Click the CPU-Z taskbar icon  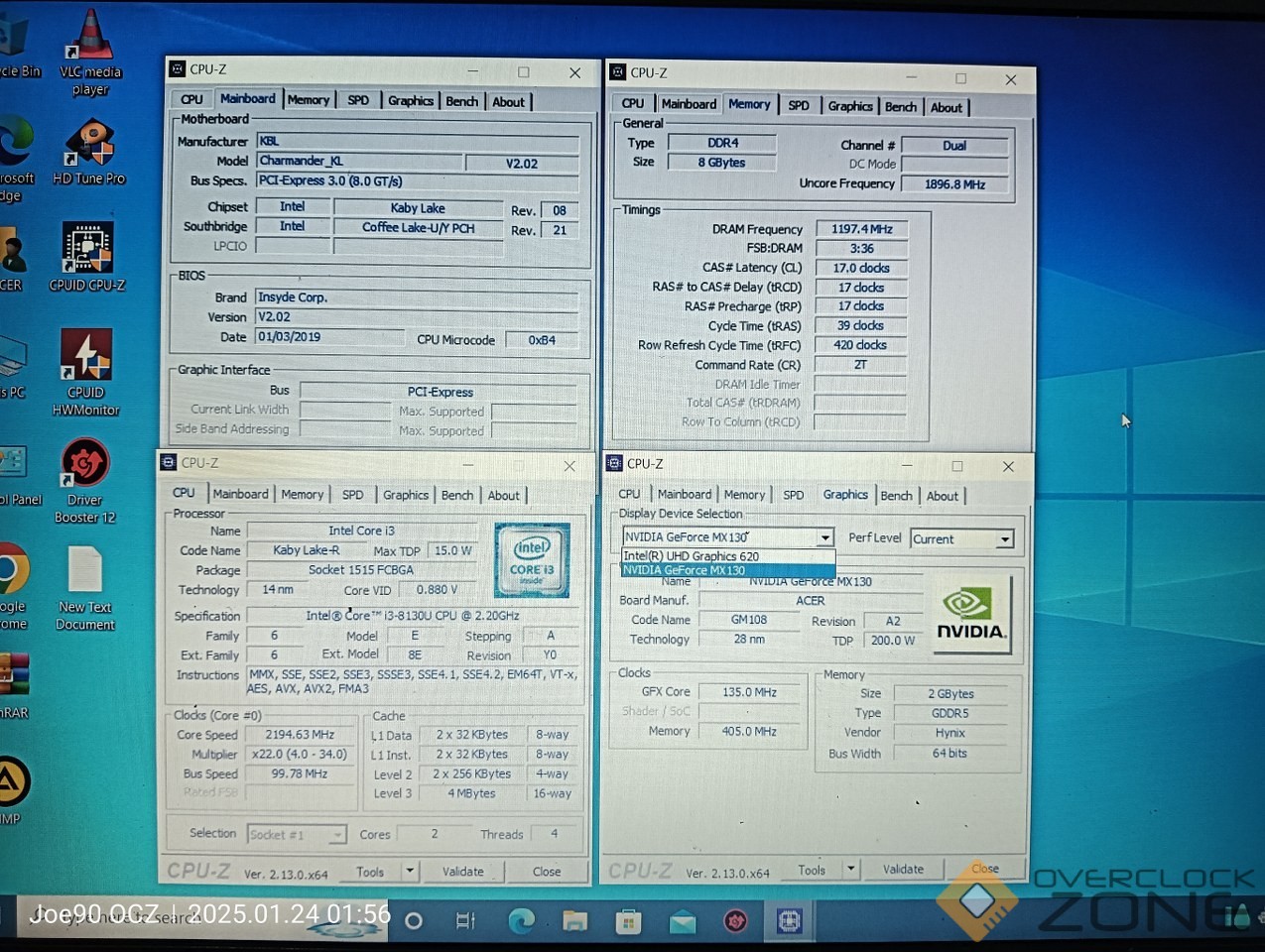point(790,921)
